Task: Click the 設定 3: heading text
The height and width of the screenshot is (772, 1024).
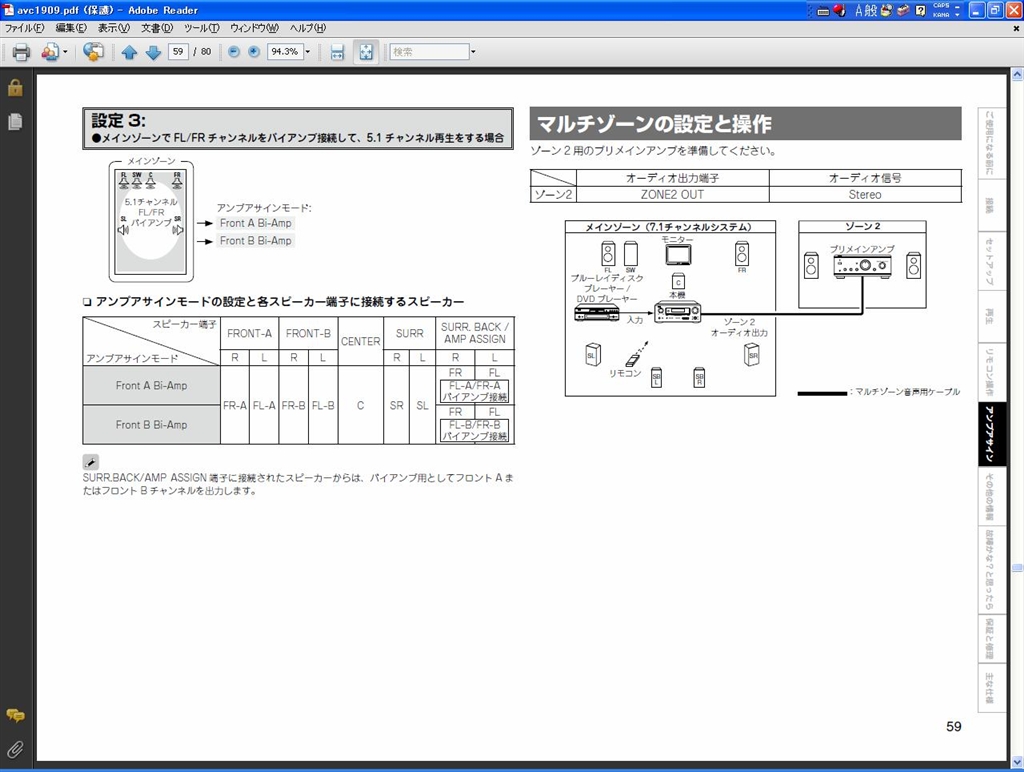Action: click(119, 120)
